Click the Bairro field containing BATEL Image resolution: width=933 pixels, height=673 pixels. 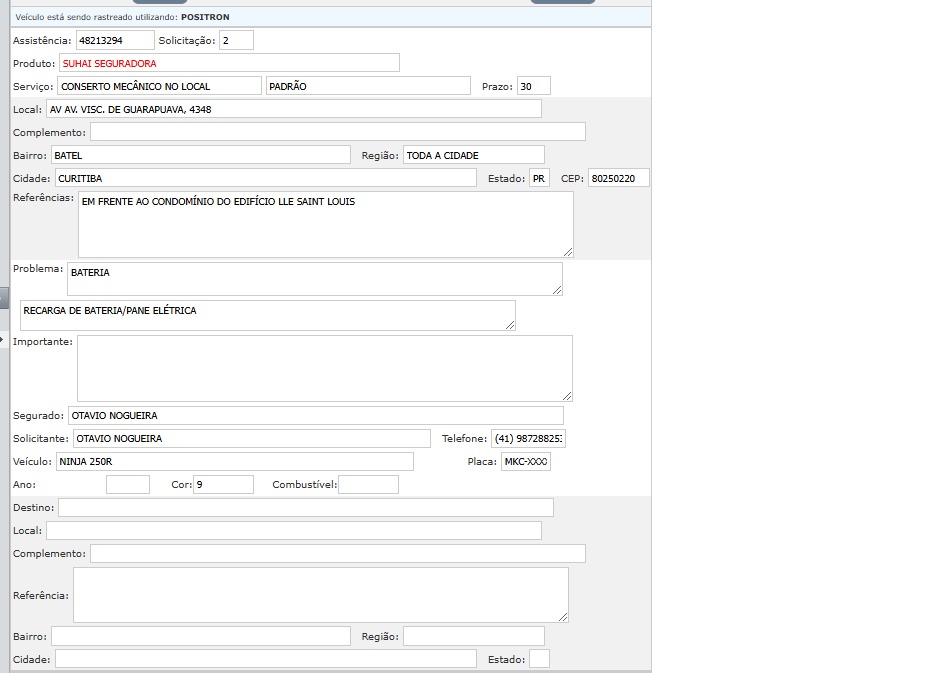(x=201, y=155)
